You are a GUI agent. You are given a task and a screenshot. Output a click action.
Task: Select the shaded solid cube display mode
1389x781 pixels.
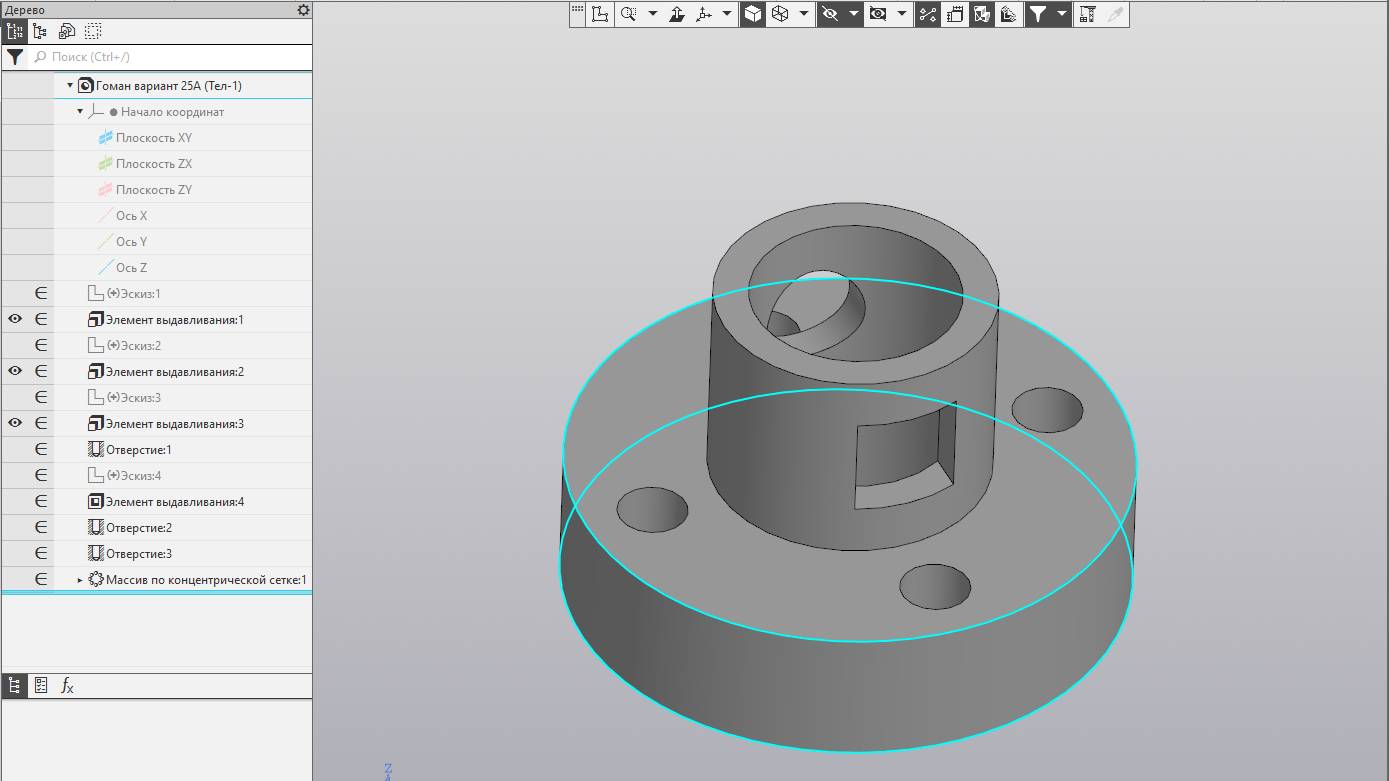coord(752,14)
